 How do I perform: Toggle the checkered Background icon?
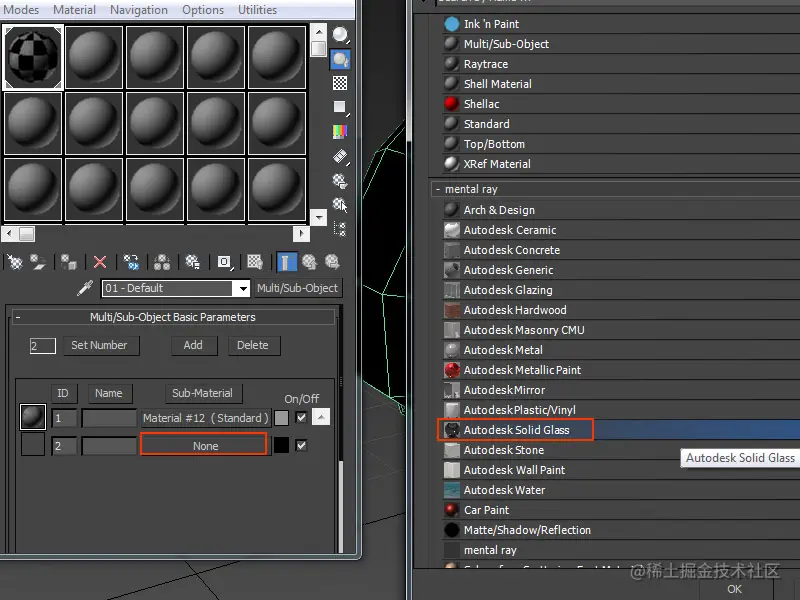(340, 83)
